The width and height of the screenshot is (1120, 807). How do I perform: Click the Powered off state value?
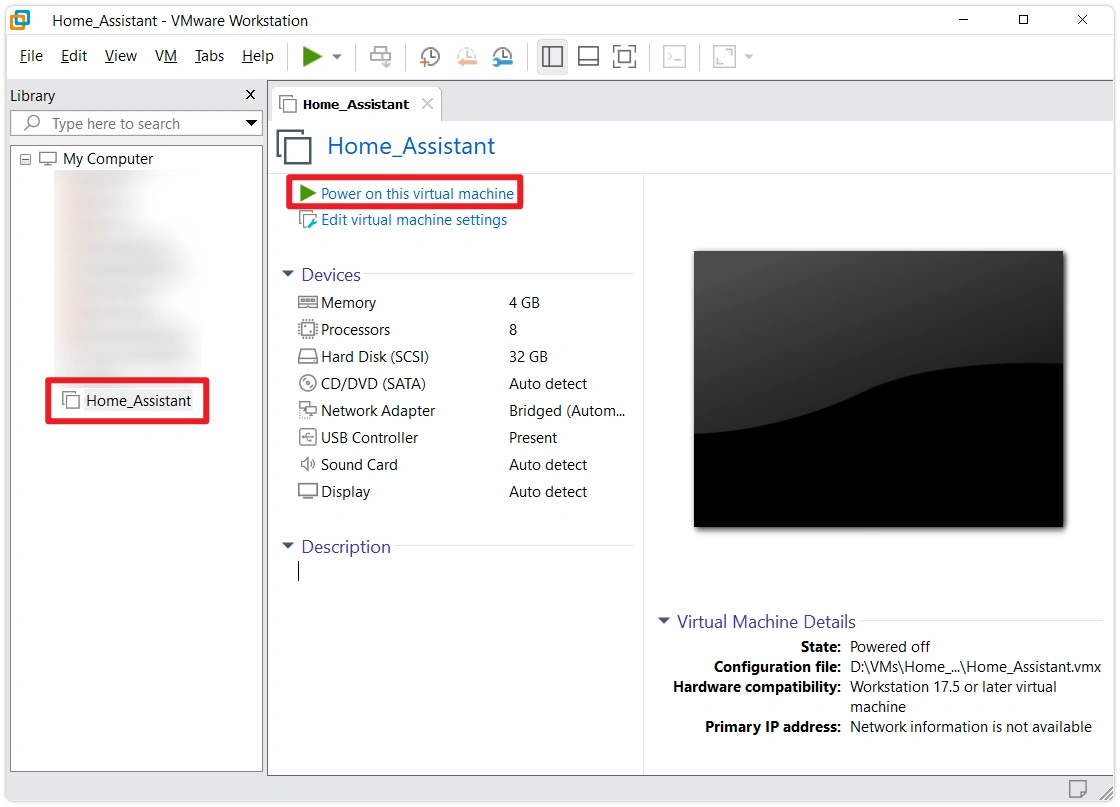point(889,647)
